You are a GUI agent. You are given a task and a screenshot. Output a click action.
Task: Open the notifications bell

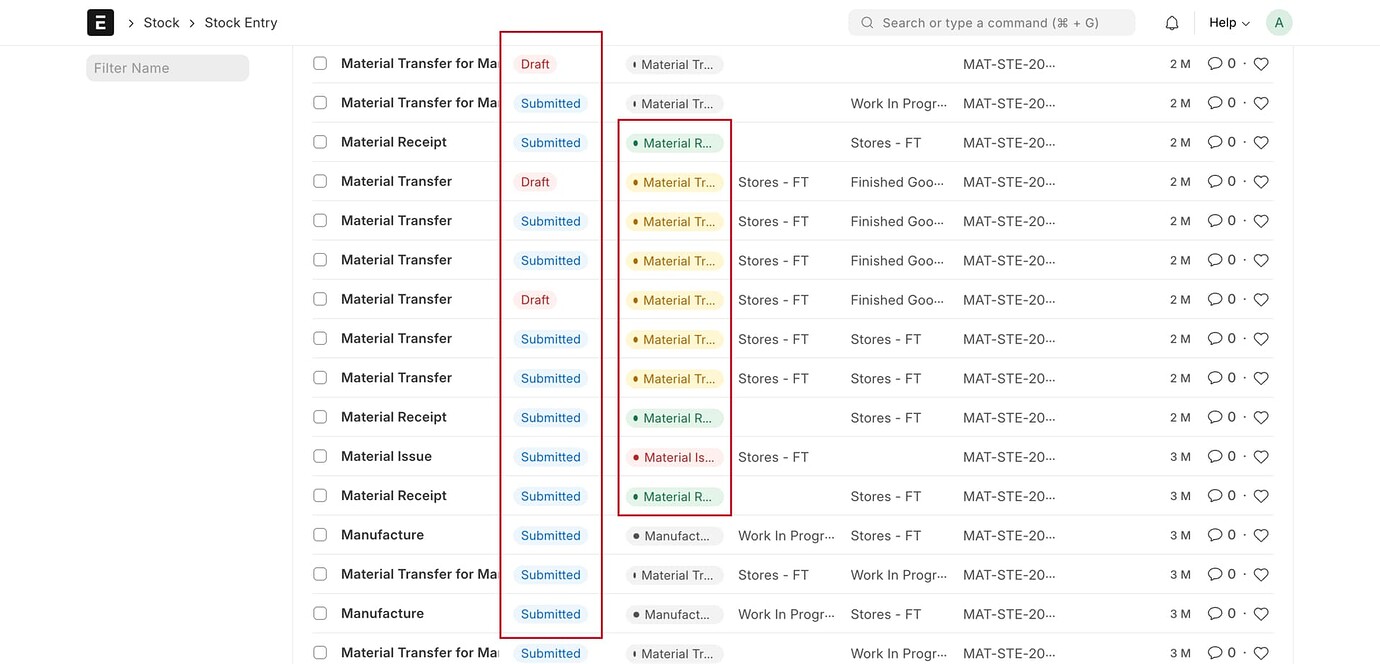coord(1171,21)
